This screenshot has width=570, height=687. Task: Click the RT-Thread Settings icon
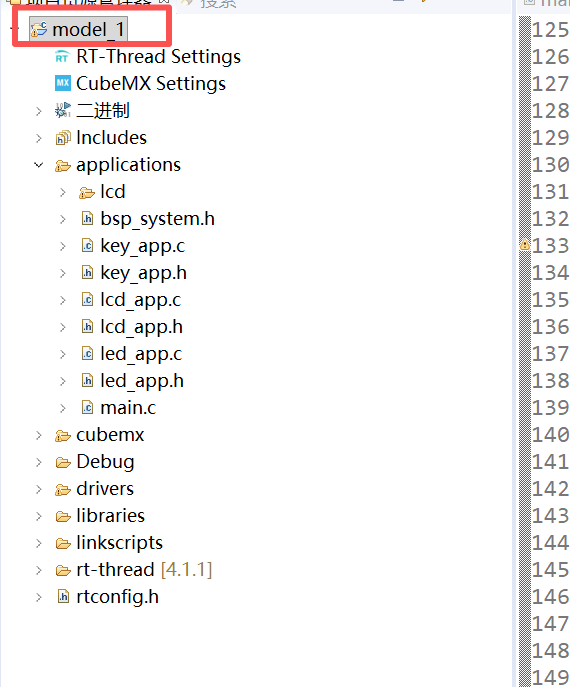(62, 57)
